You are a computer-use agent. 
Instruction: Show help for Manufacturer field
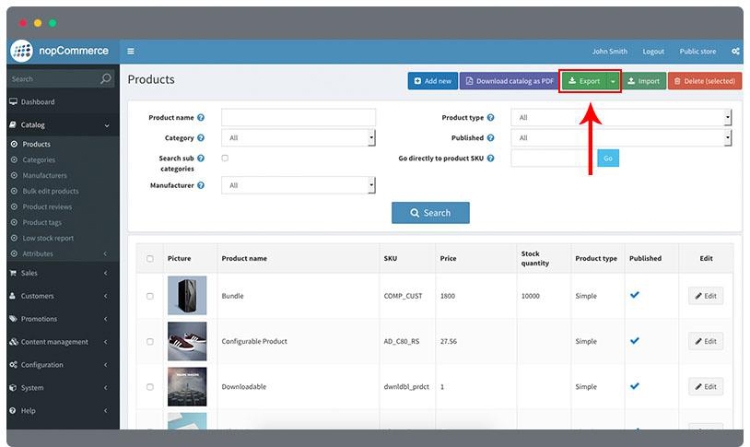(201, 185)
